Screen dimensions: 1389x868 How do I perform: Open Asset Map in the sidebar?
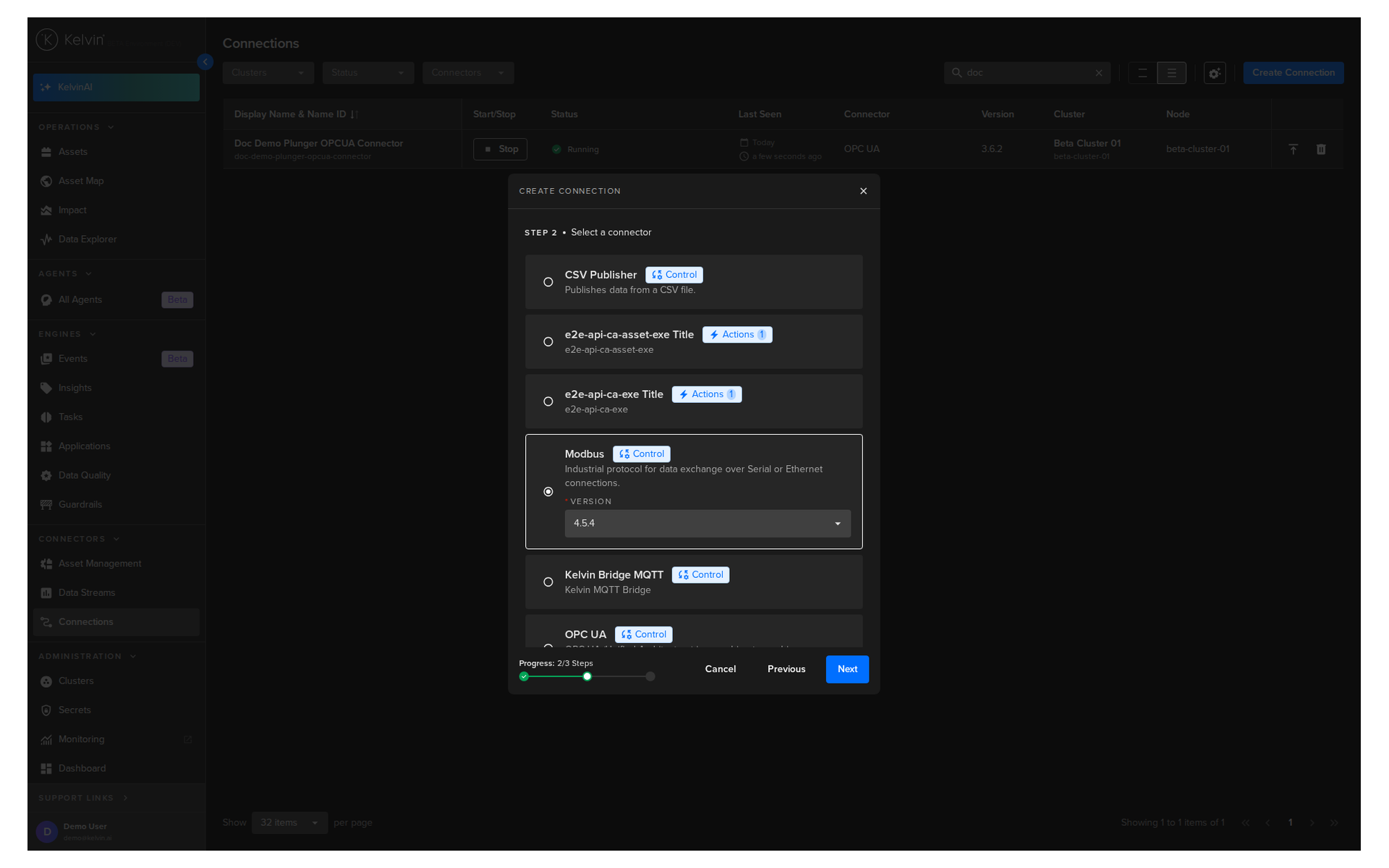tap(116, 181)
